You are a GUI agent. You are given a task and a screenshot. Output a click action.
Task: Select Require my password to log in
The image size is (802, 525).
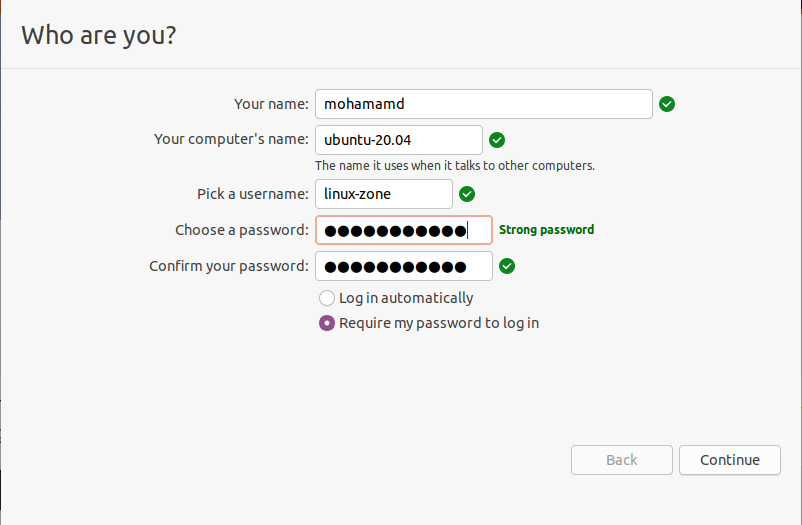pyautogui.click(x=327, y=323)
